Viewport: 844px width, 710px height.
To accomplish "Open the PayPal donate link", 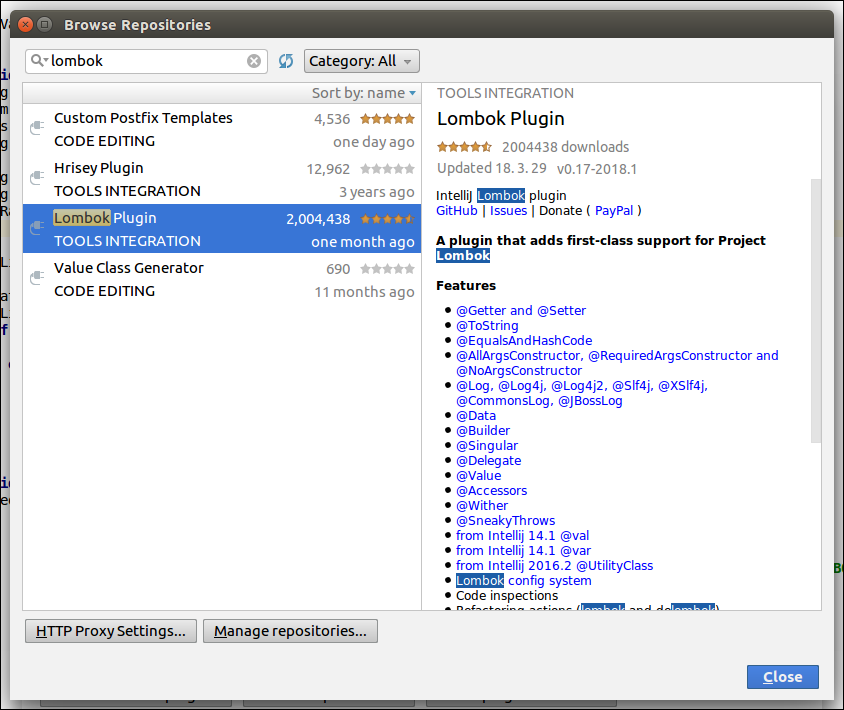I will [x=614, y=210].
